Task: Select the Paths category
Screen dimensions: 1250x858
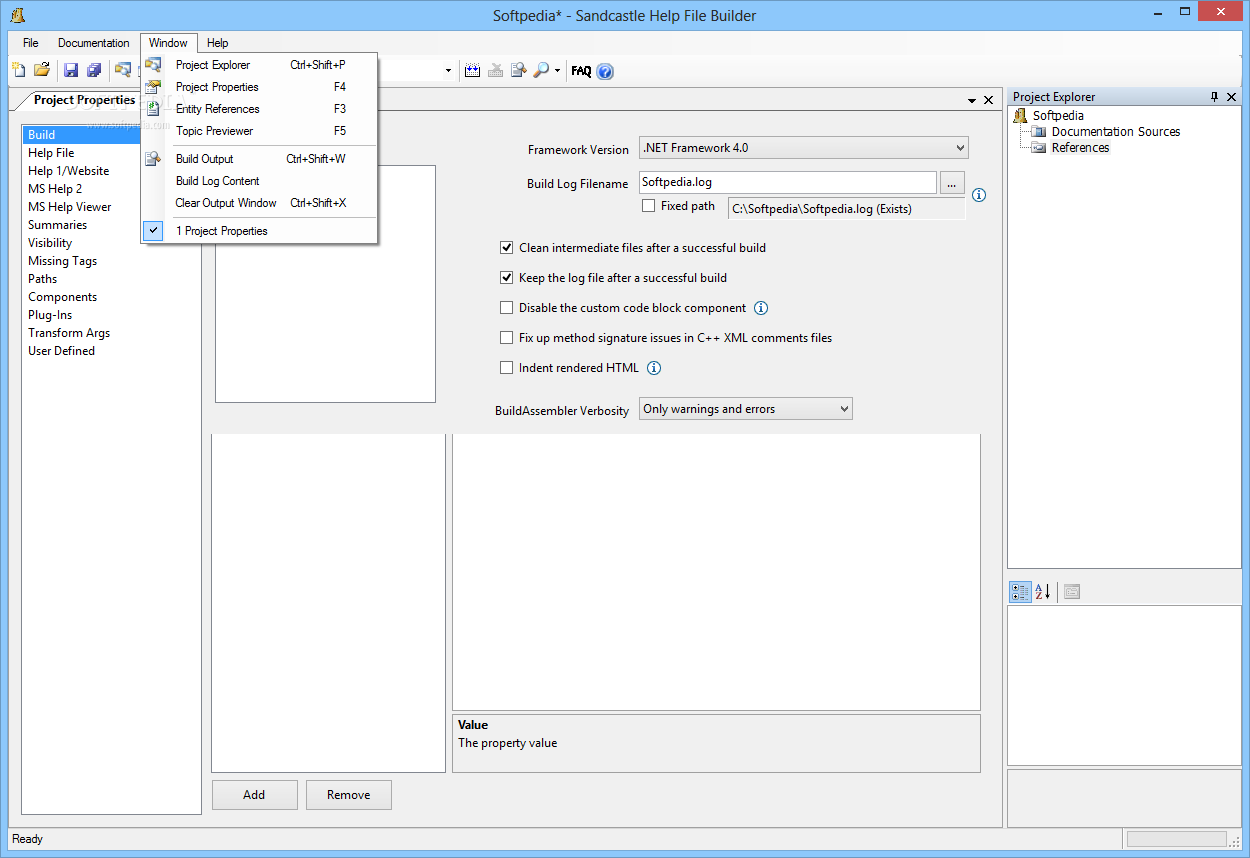Action: [x=43, y=279]
